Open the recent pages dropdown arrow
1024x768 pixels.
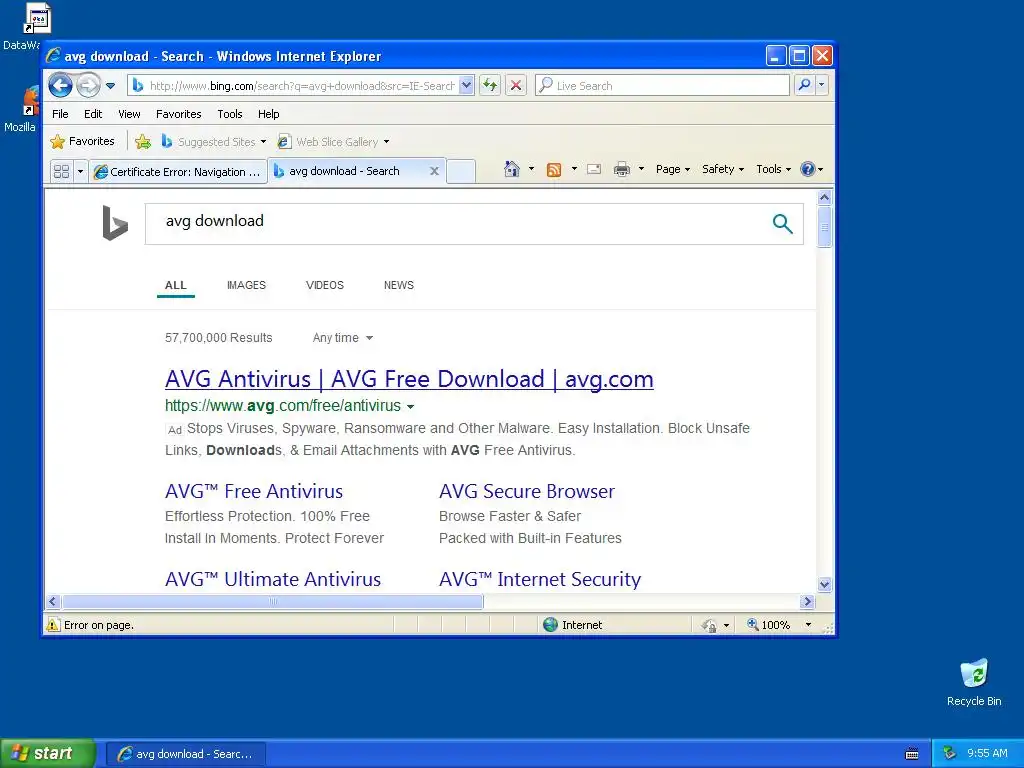(110, 86)
